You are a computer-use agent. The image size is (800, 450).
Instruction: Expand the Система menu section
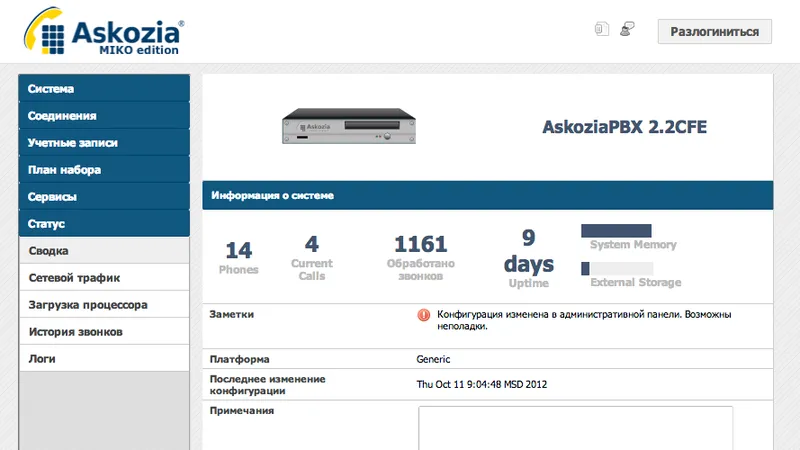pos(104,88)
